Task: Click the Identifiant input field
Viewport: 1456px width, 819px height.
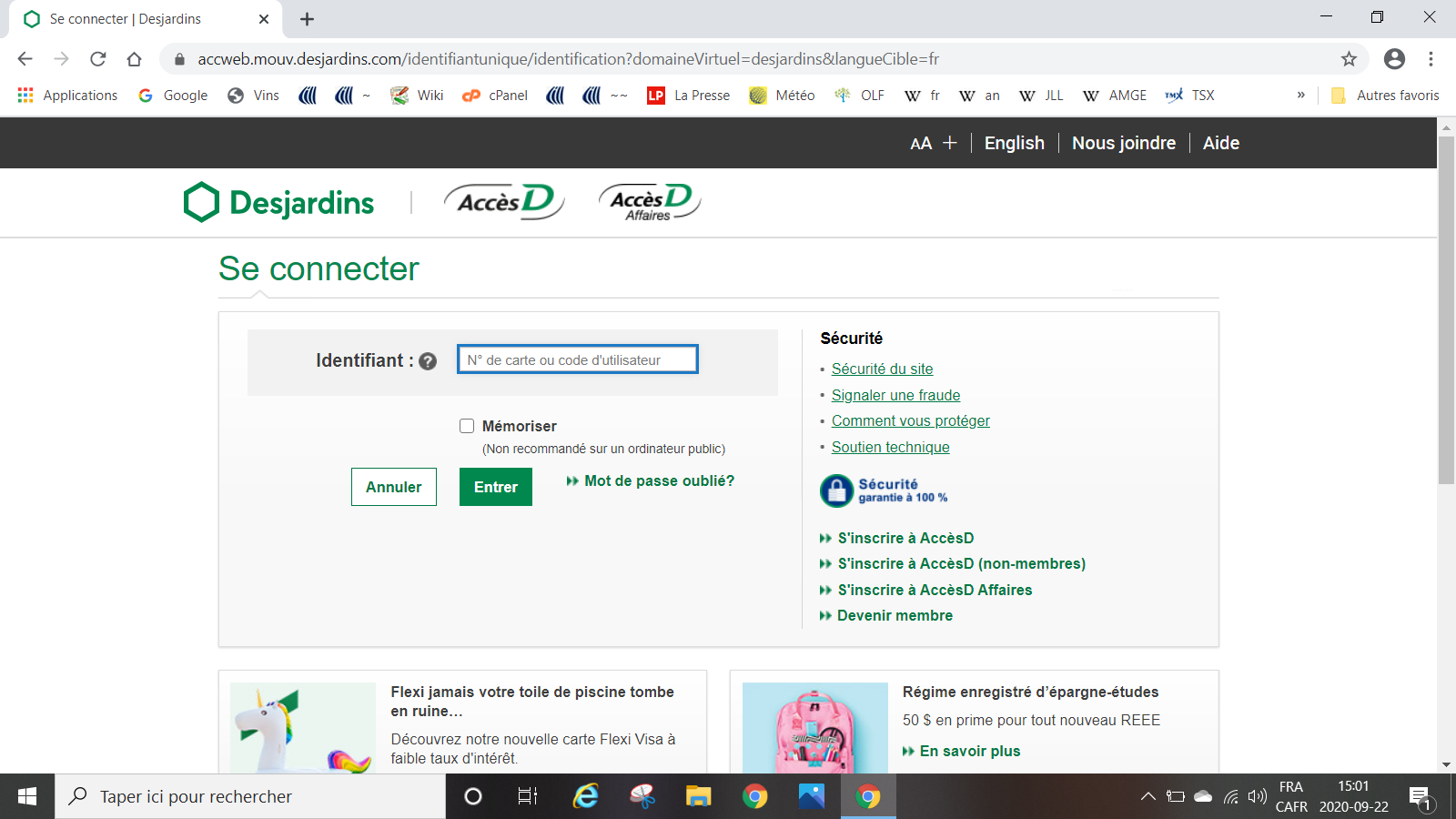Action: pyautogui.click(x=578, y=359)
